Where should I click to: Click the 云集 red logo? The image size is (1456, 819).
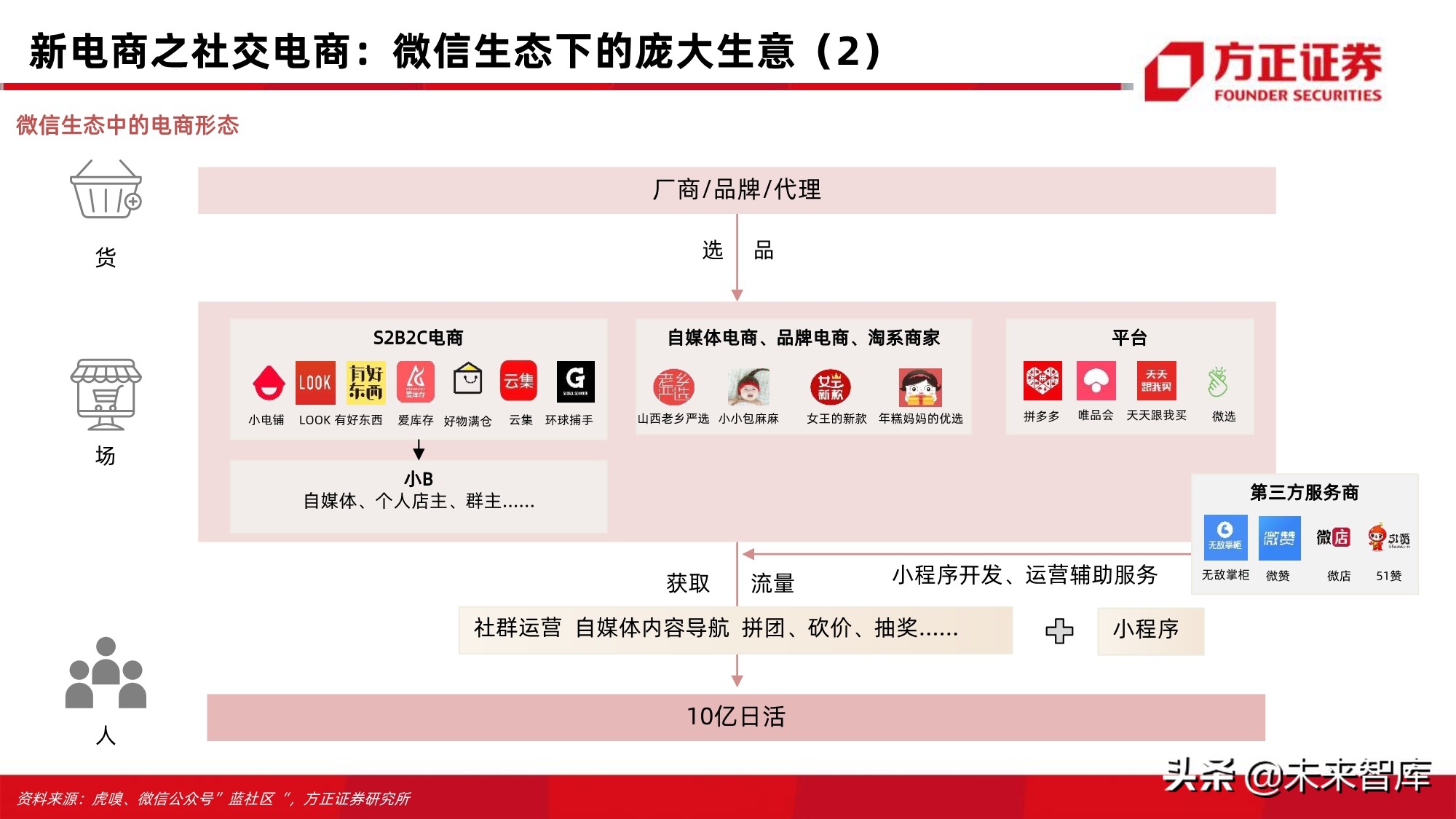pos(518,381)
